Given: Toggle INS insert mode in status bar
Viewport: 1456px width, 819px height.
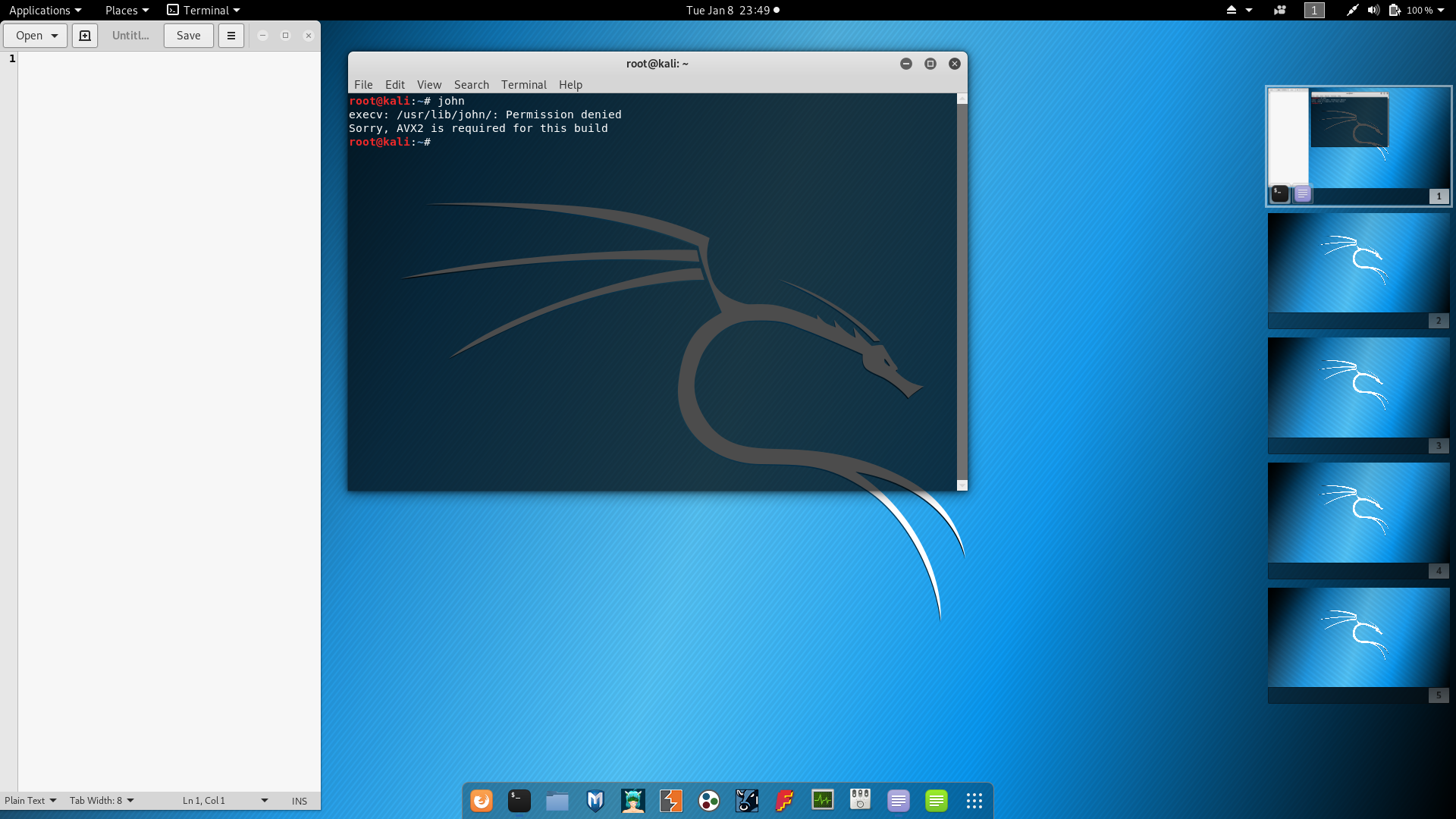Looking at the screenshot, I should point(300,801).
